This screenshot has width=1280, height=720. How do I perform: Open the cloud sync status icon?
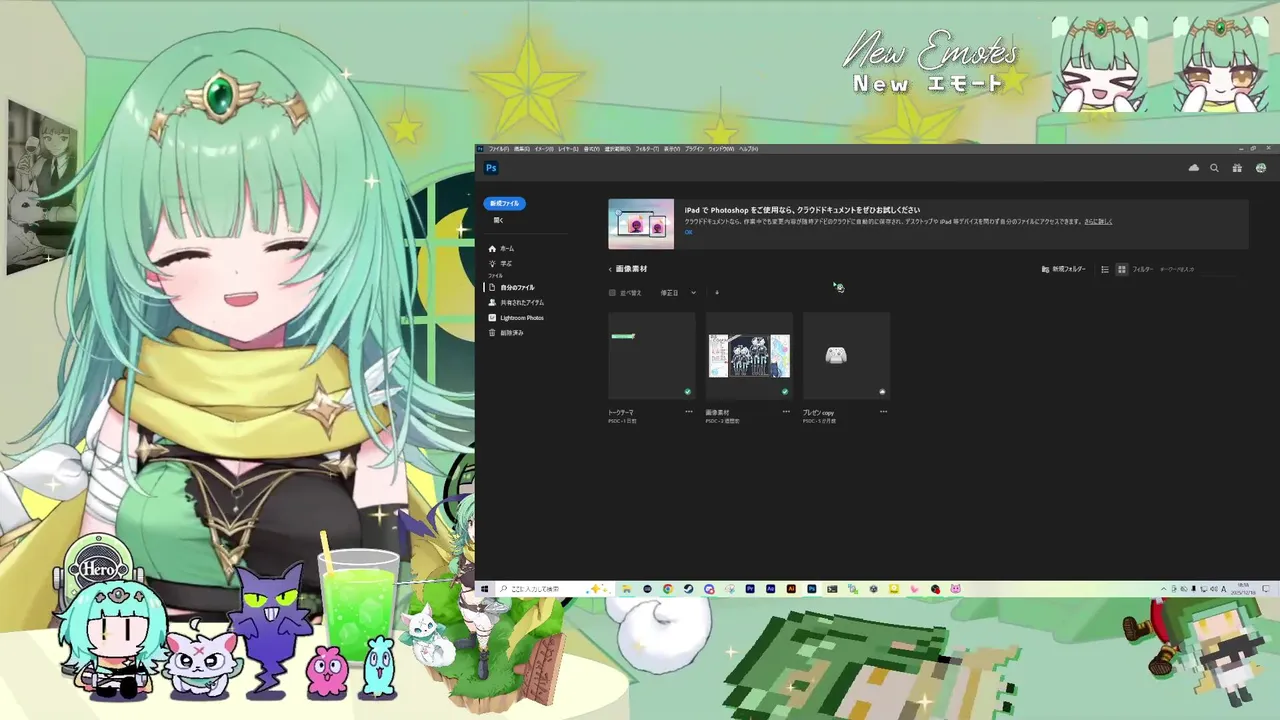(x=1193, y=168)
